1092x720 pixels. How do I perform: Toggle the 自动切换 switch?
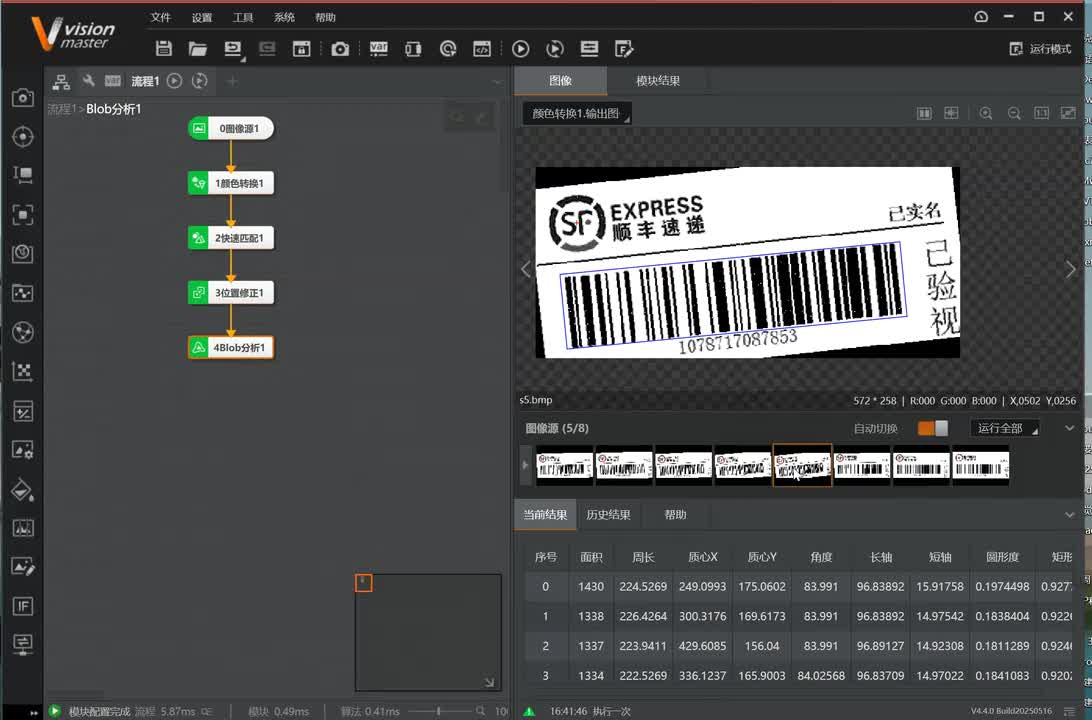coord(933,428)
